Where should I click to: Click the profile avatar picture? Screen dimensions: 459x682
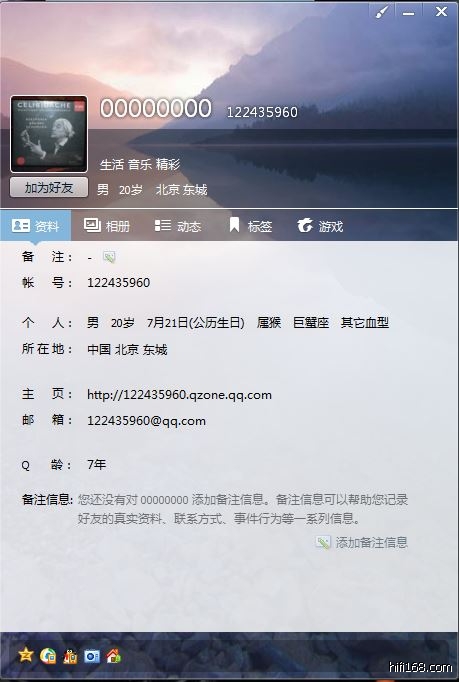pos(49,134)
